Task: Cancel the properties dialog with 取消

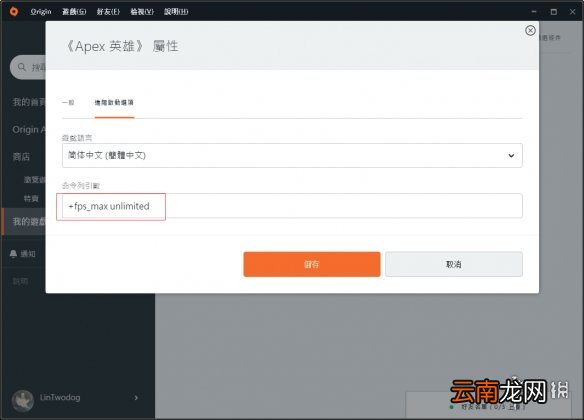Action: pos(454,264)
